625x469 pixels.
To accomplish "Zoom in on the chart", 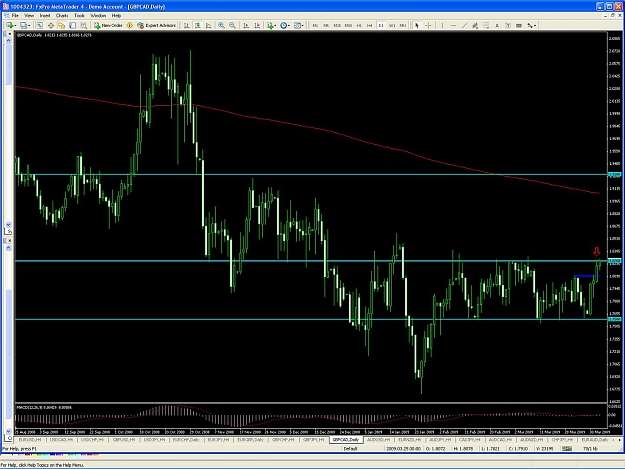I will 221,25.
